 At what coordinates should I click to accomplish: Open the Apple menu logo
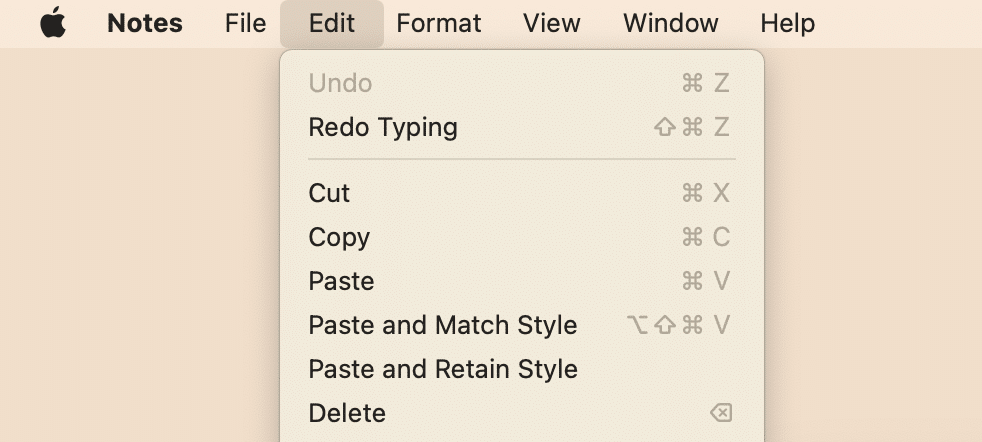tap(53, 23)
